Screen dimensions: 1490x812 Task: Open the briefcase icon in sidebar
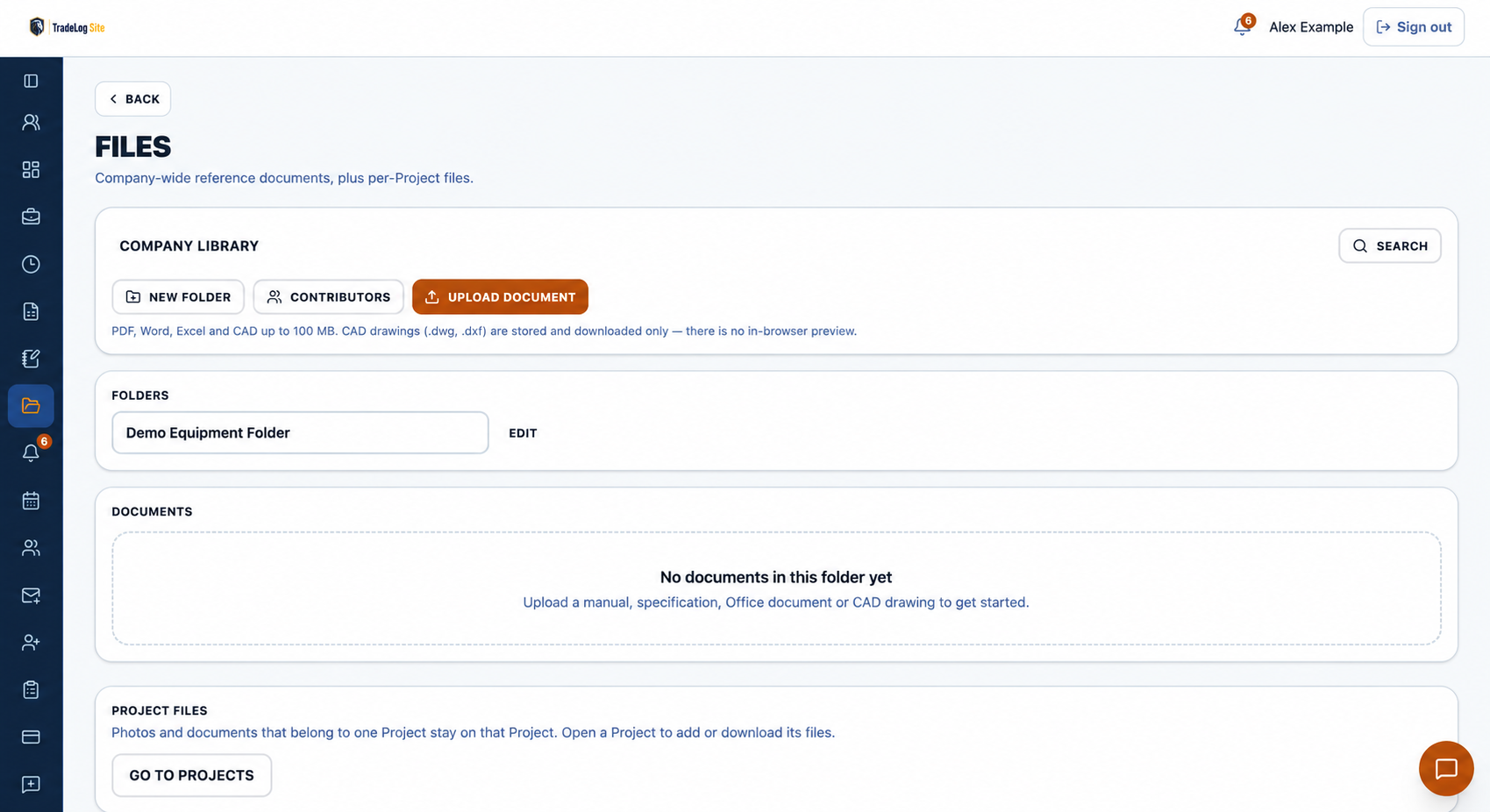31,217
